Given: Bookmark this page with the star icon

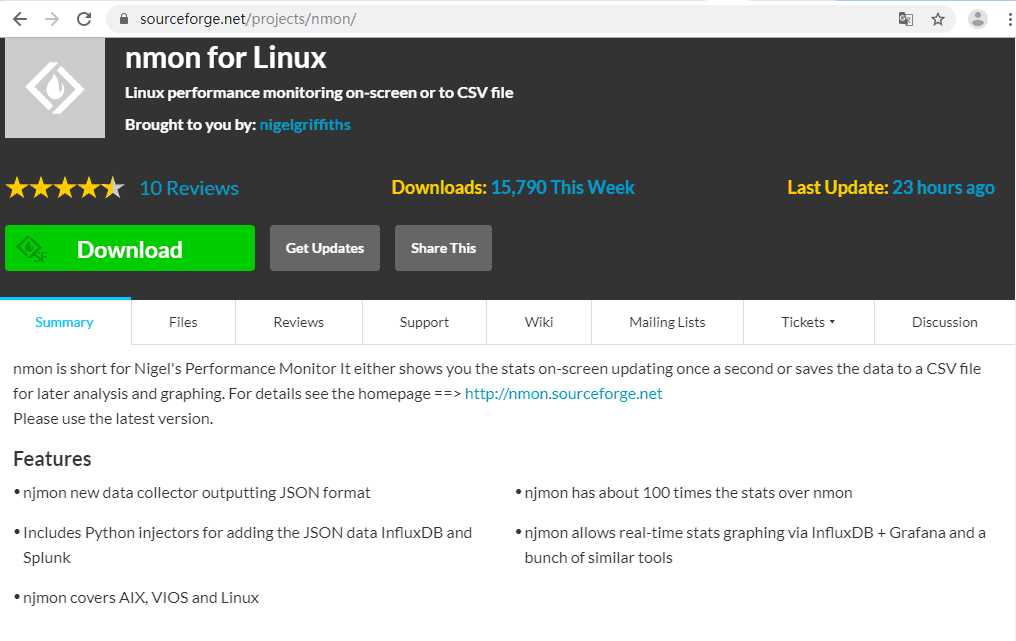Looking at the screenshot, I should pos(938,19).
